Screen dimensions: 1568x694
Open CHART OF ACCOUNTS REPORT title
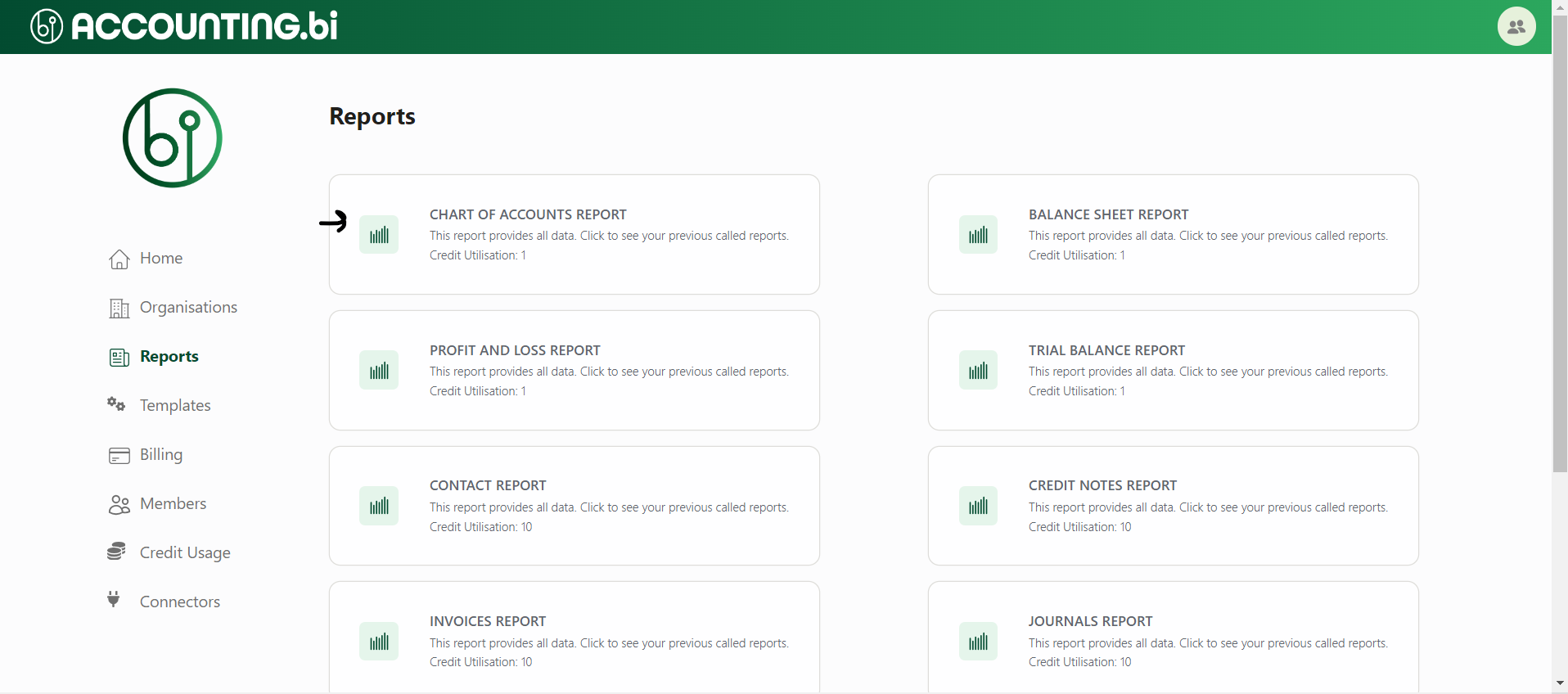(528, 214)
